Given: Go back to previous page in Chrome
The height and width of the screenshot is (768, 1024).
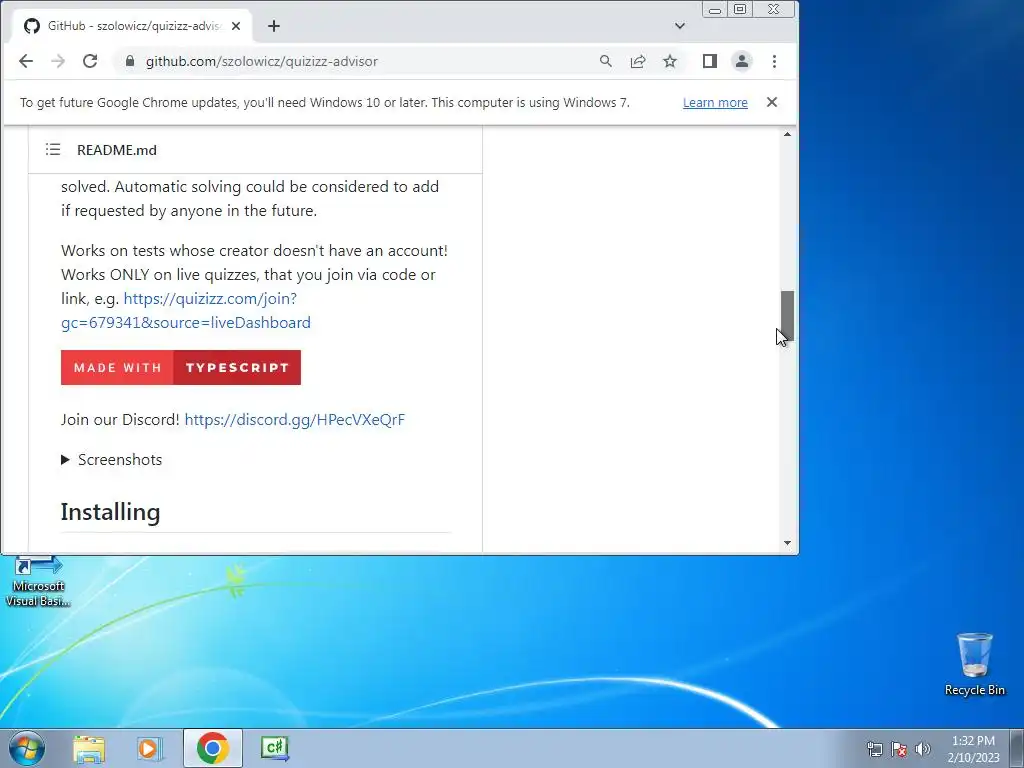Looking at the screenshot, I should pos(25,61).
